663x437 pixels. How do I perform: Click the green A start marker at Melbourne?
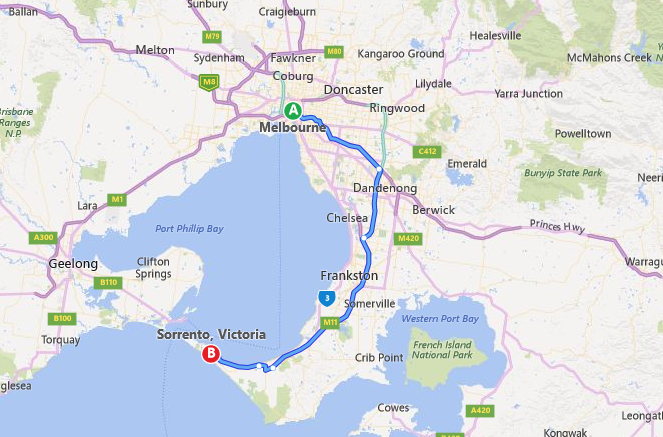pos(293,111)
